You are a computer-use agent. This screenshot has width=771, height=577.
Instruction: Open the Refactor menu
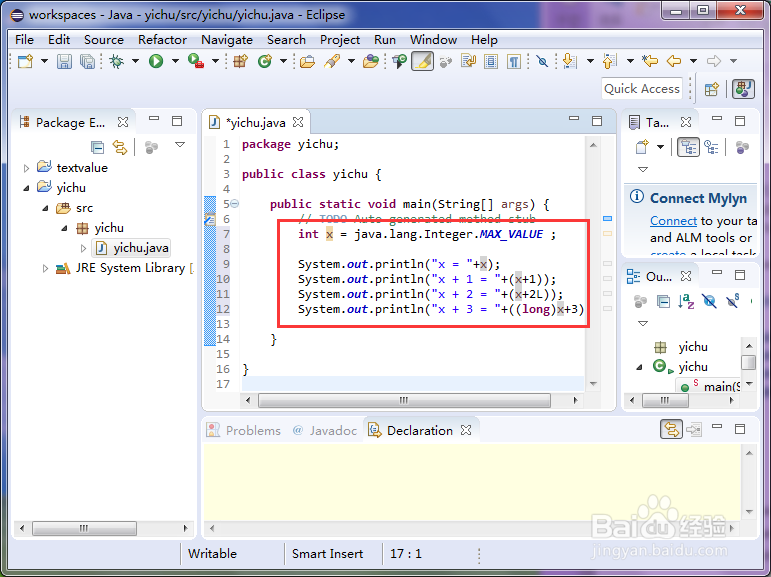[162, 39]
